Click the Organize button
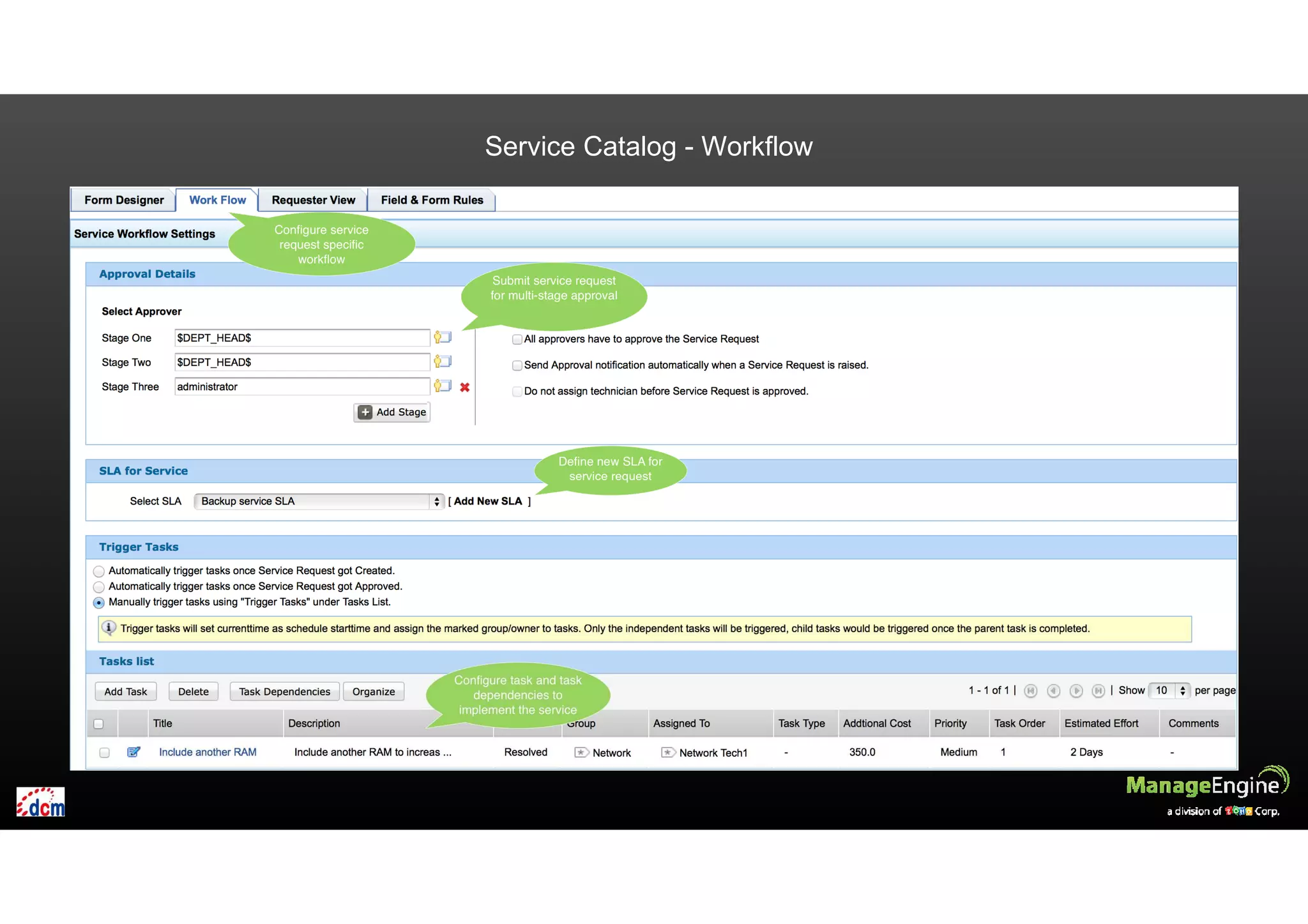This screenshot has width=1308, height=924. (374, 692)
